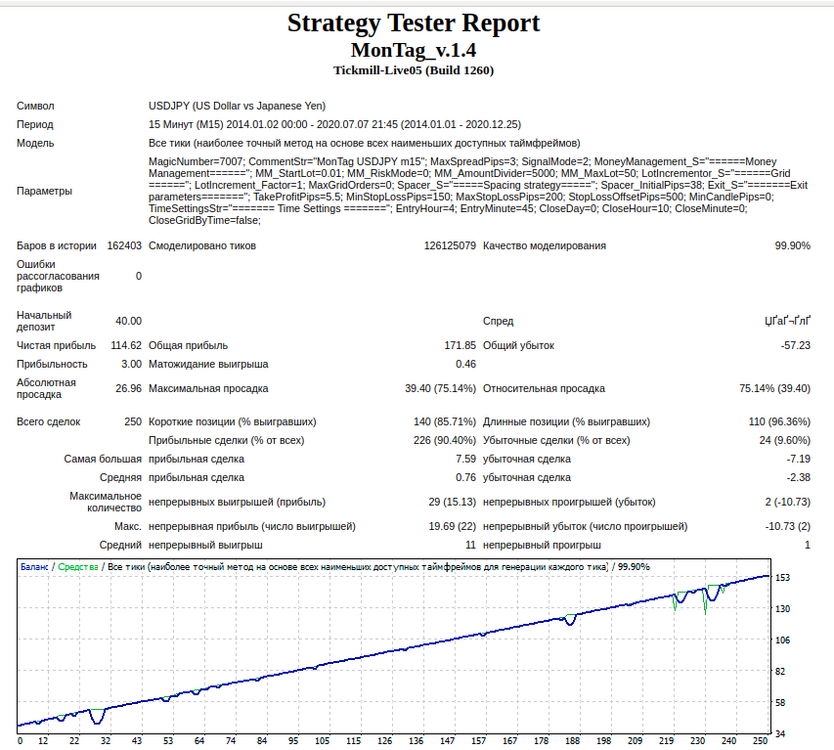Viewport: 834px width, 750px height.
Task: Click relative drawdown value 75.14% (39.40)
Action: pos(775,389)
